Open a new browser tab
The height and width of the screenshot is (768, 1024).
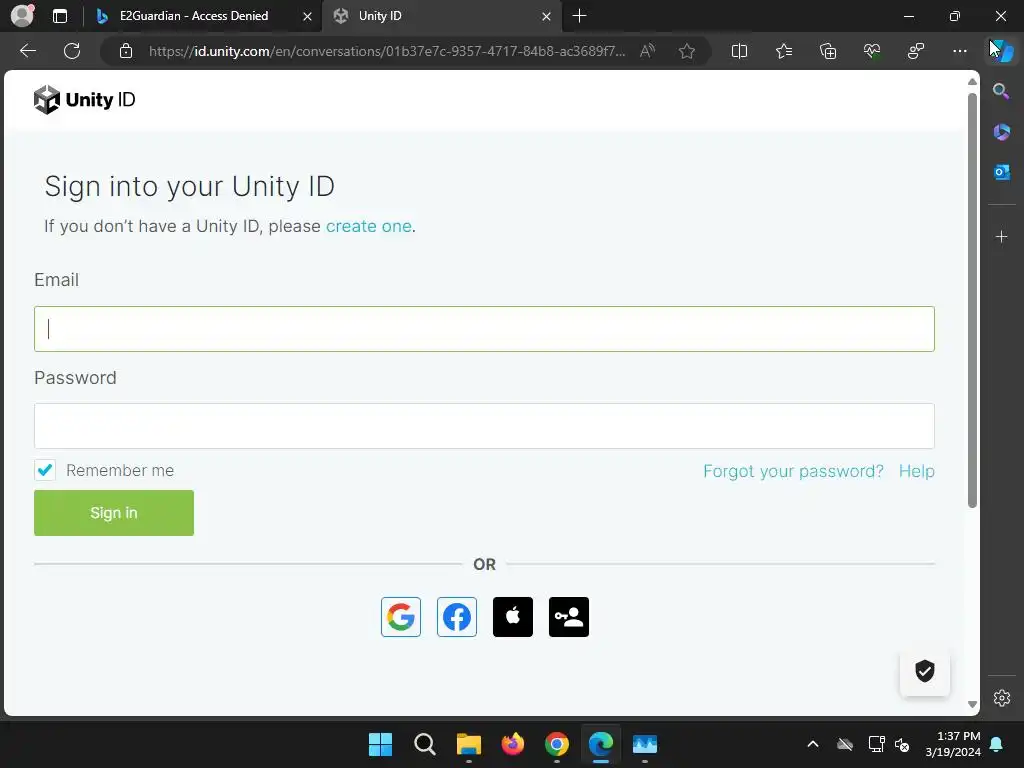tap(579, 16)
